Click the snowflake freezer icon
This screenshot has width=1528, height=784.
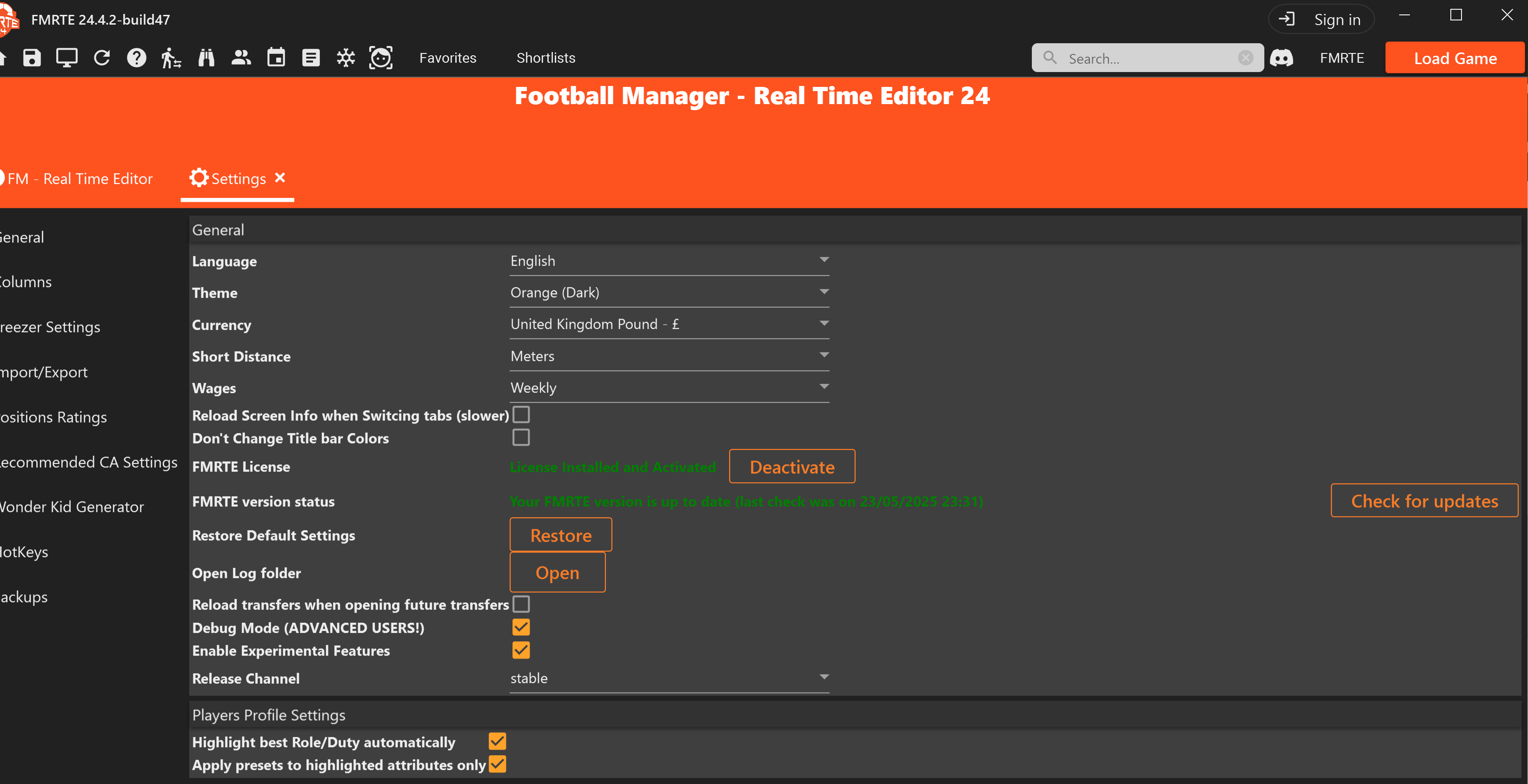click(x=346, y=58)
